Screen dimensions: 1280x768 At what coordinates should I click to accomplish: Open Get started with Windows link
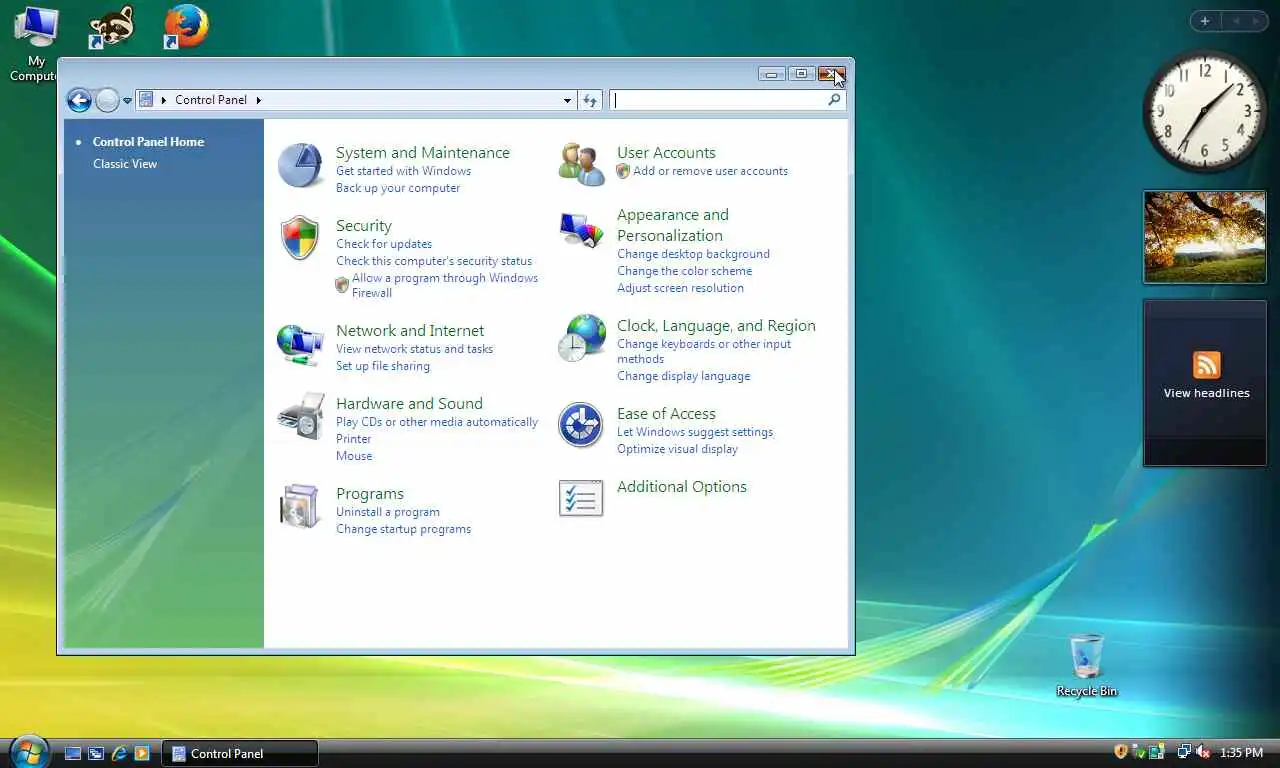(x=403, y=171)
